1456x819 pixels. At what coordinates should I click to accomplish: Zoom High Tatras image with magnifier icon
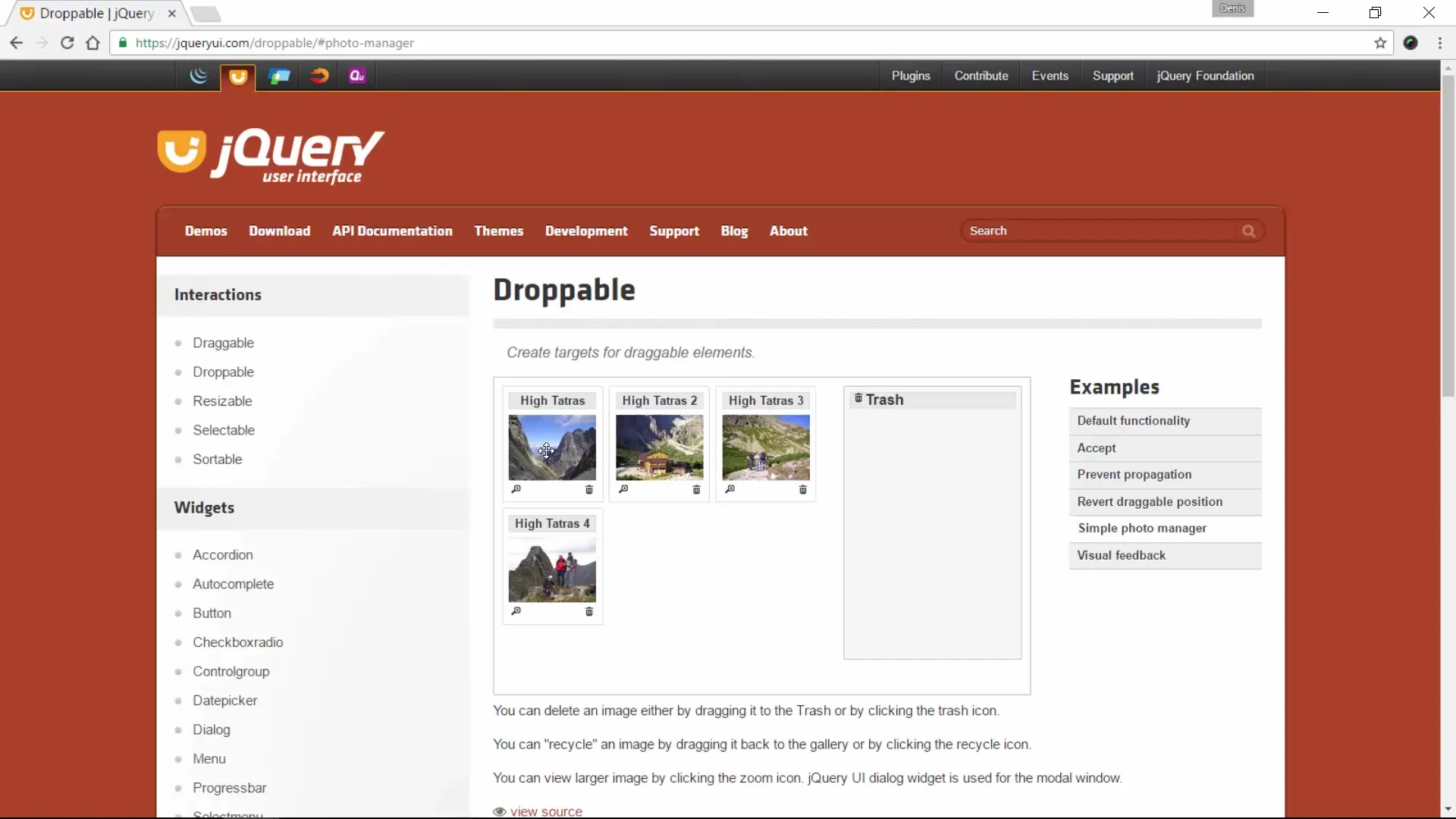point(516,489)
